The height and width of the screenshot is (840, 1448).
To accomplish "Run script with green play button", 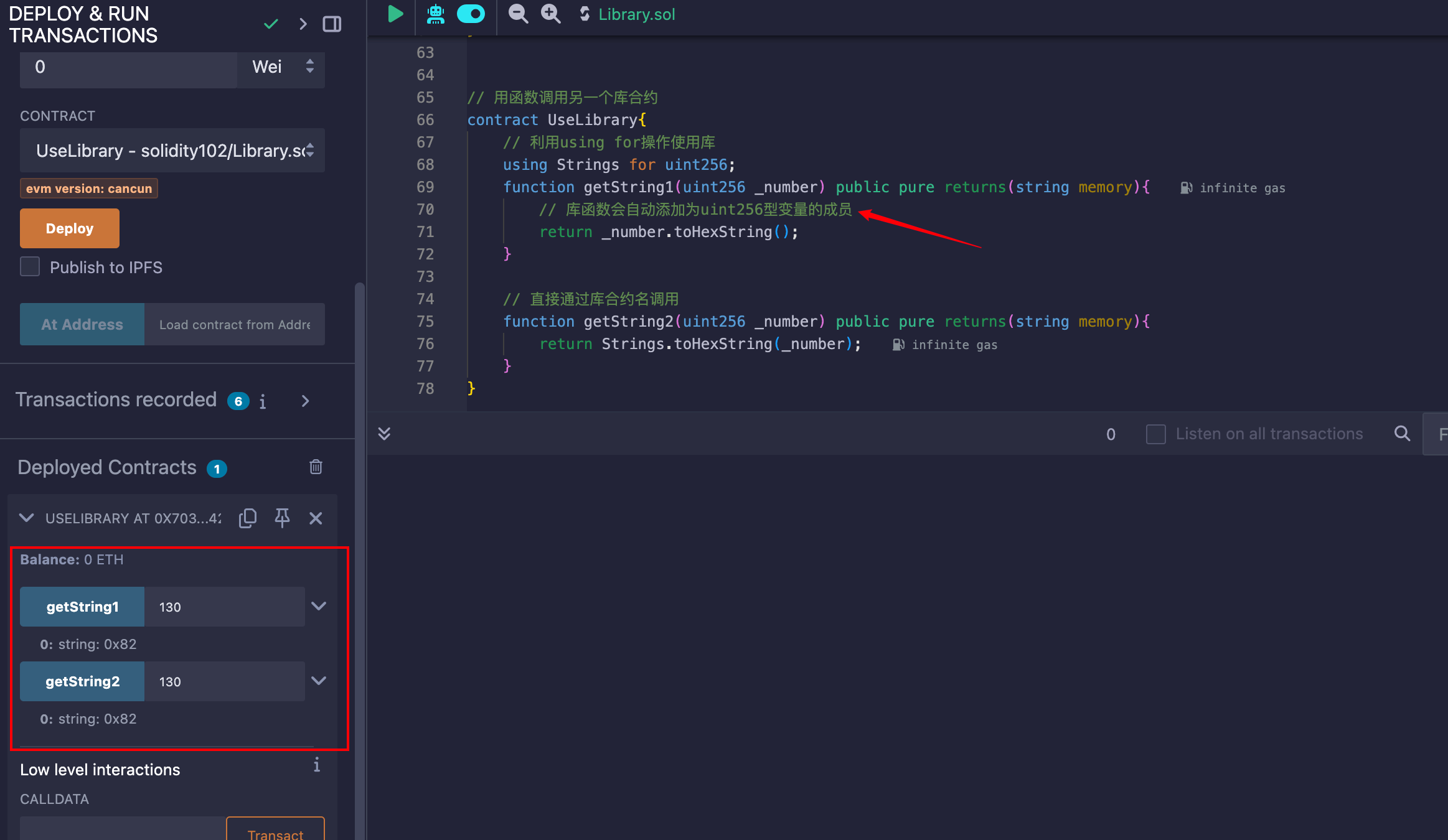I will click(395, 14).
